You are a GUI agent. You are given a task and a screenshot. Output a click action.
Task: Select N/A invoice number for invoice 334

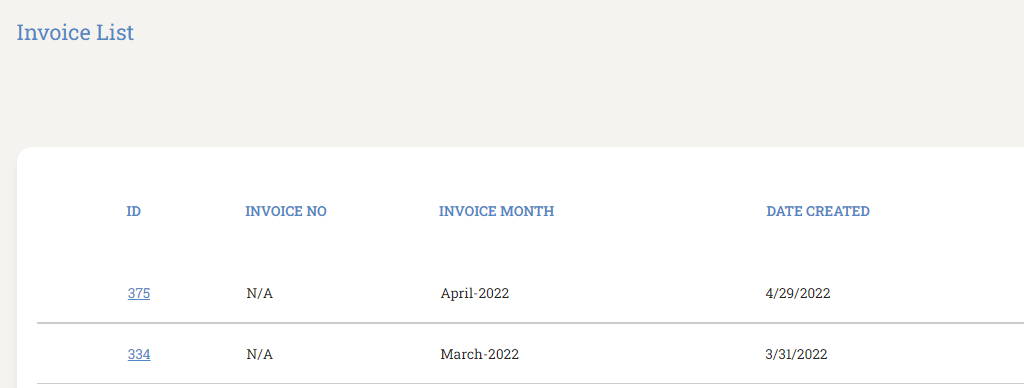259,355
